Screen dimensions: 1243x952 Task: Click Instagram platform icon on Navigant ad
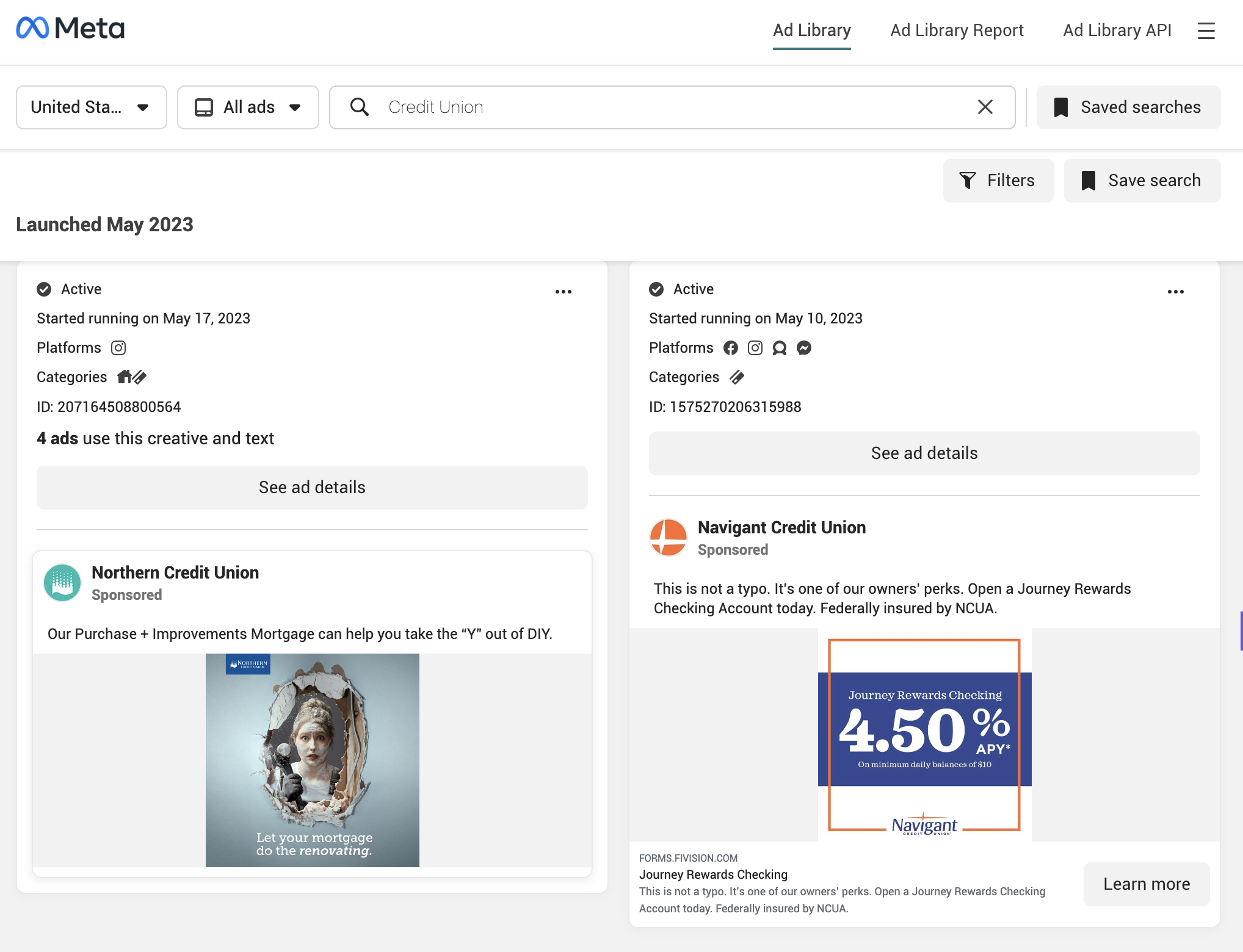tap(755, 348)
